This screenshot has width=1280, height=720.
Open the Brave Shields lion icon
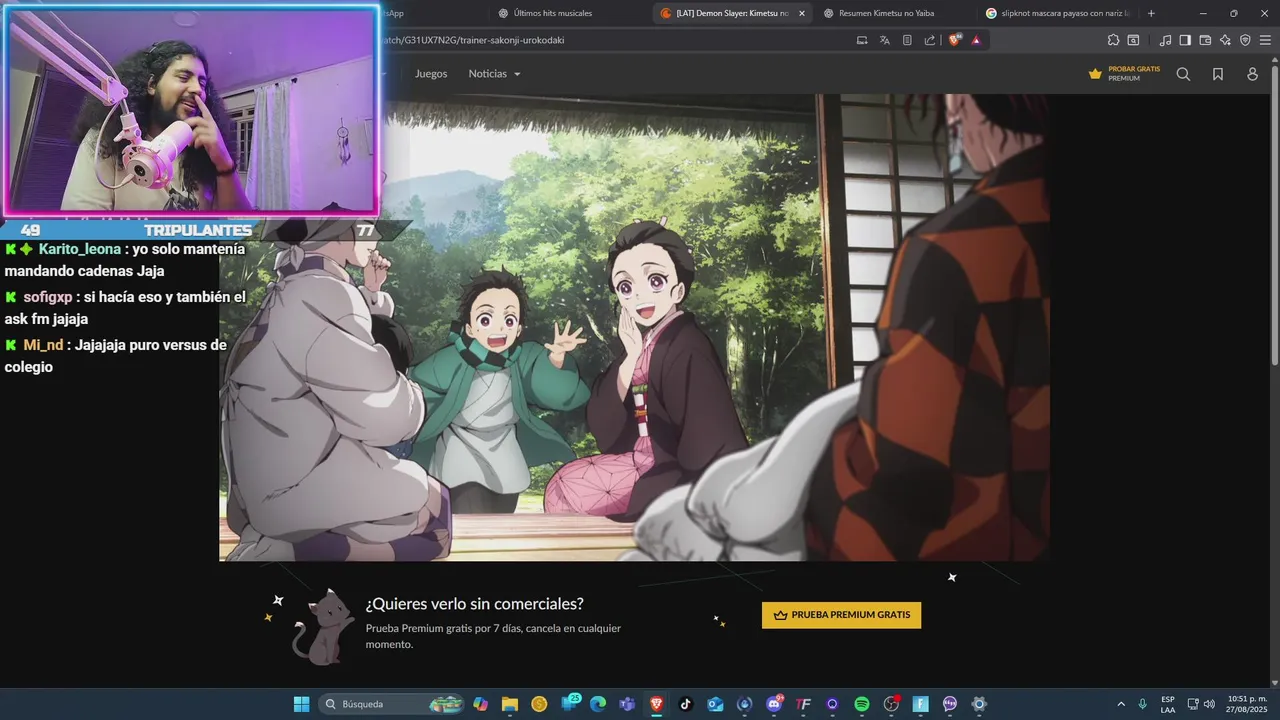pyautogui.click(x=955, y=40)
